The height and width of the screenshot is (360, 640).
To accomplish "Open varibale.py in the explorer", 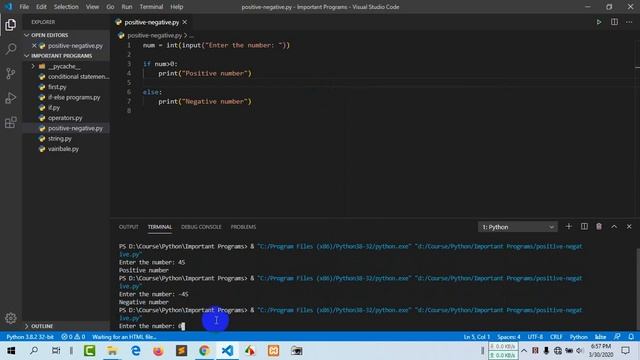I will [x=66, y=149].
